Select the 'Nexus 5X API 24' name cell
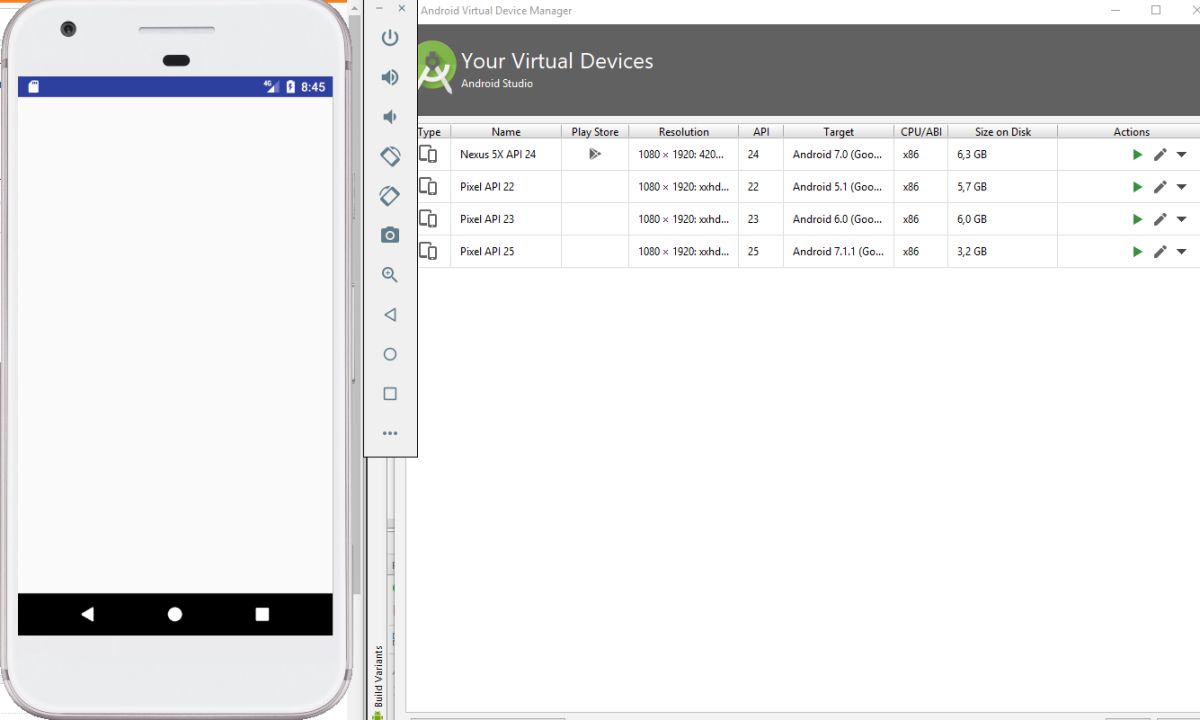This screenshot has height=720, width=1200. click(506, 155)
